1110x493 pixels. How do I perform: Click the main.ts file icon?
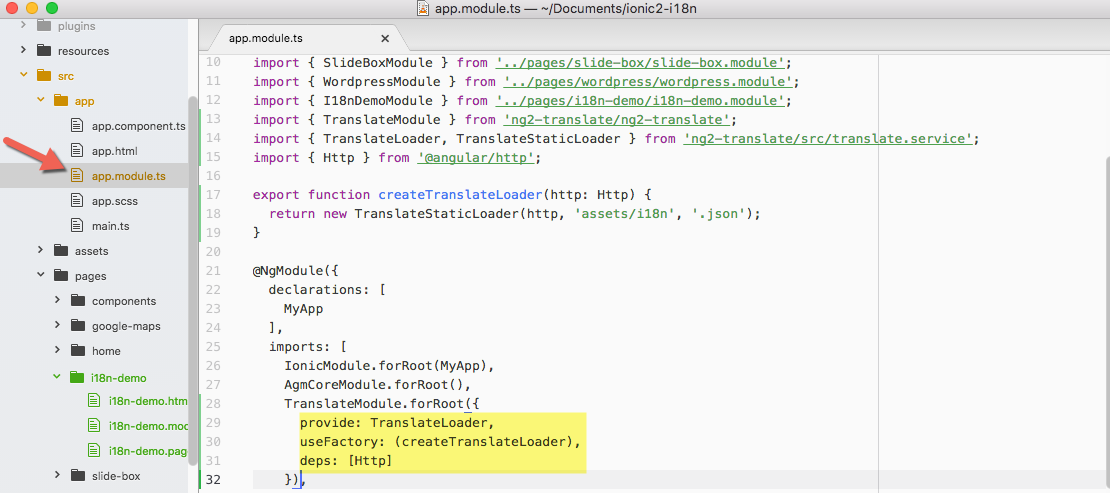tap(78, 226)
